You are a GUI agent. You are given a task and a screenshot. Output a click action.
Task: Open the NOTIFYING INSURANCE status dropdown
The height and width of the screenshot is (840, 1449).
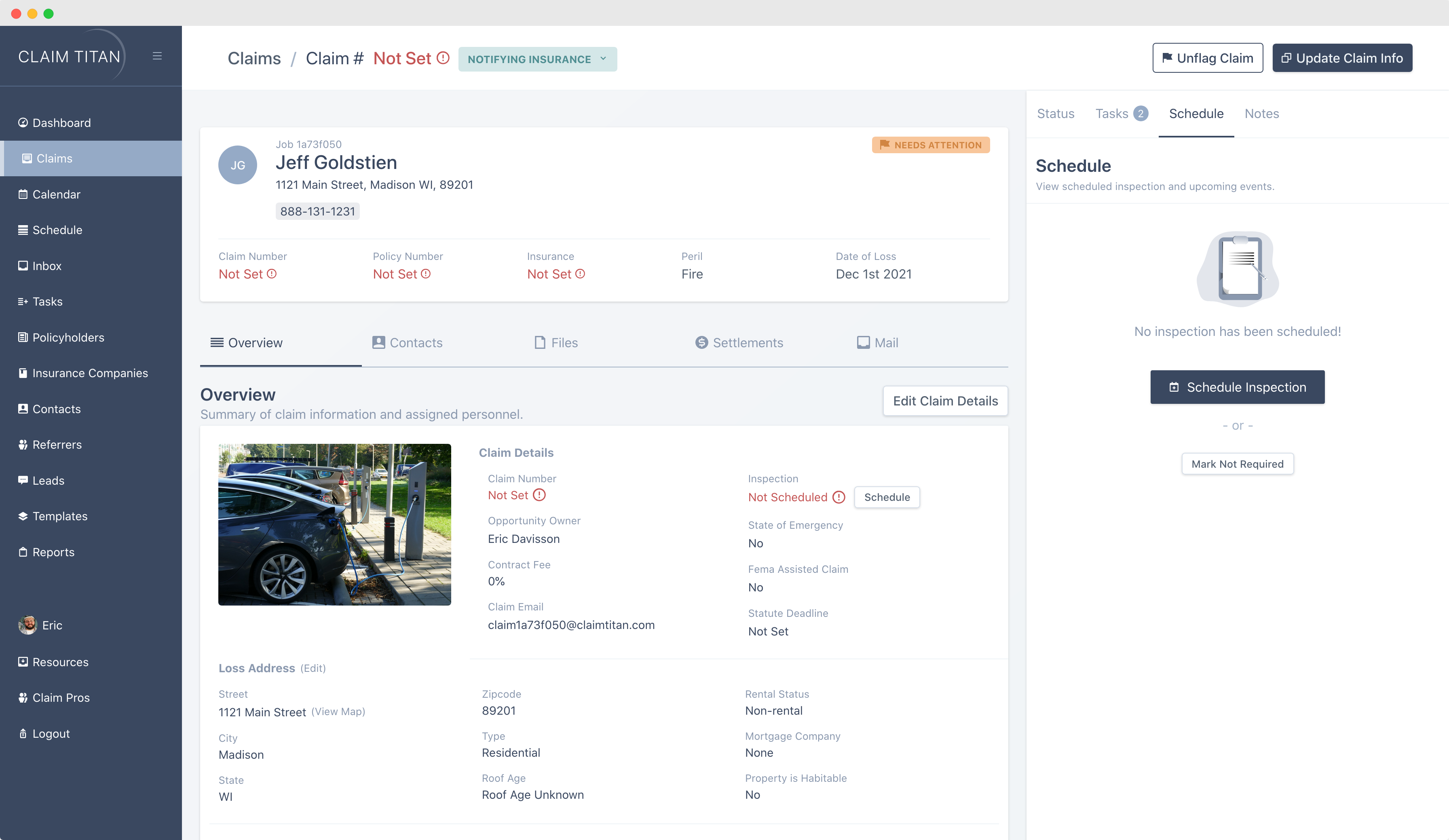538,59
